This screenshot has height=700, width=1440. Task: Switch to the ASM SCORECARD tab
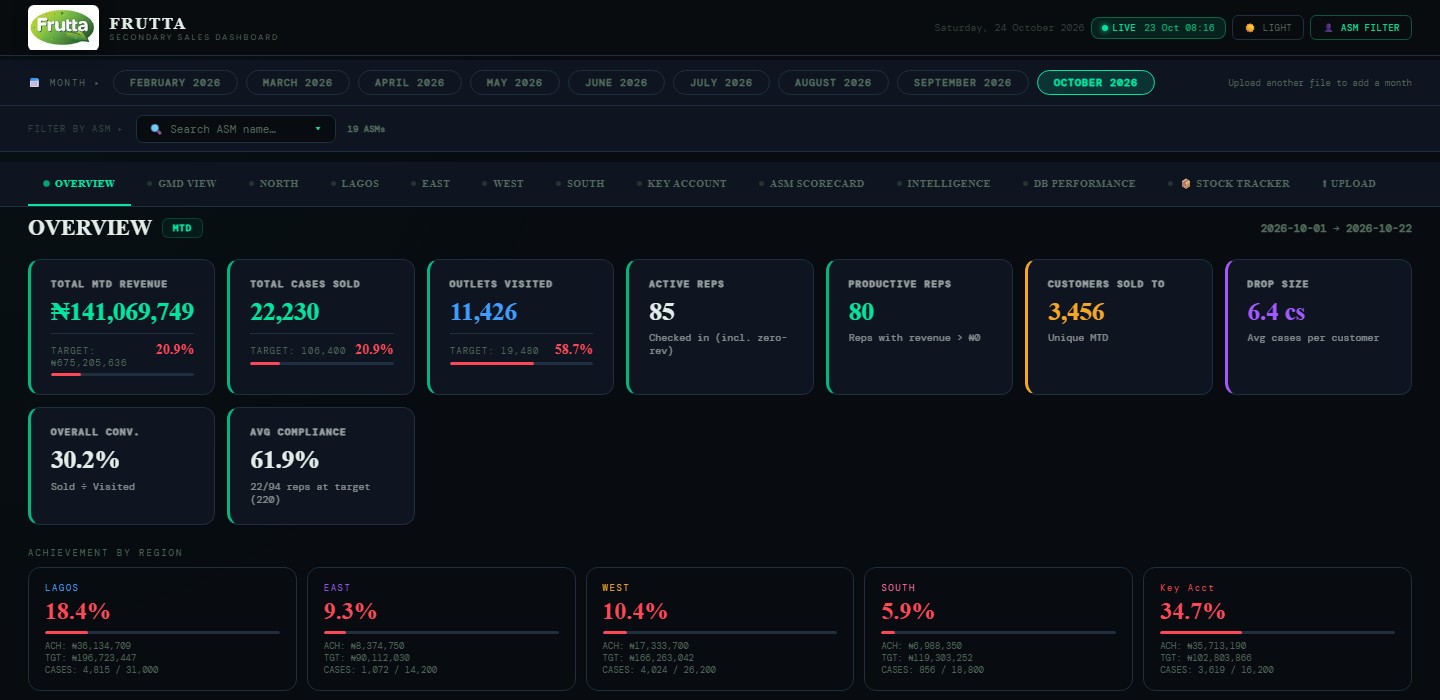[811, 184]
